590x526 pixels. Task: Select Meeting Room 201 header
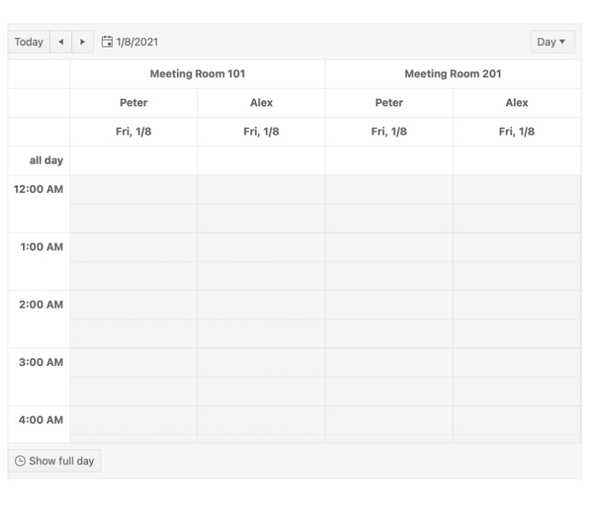coord(453,74)
